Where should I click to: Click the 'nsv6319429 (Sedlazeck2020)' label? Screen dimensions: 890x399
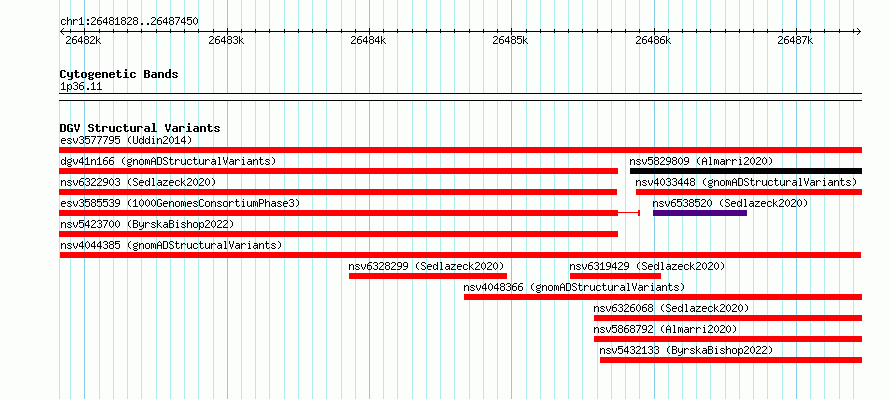coord(648,266)
